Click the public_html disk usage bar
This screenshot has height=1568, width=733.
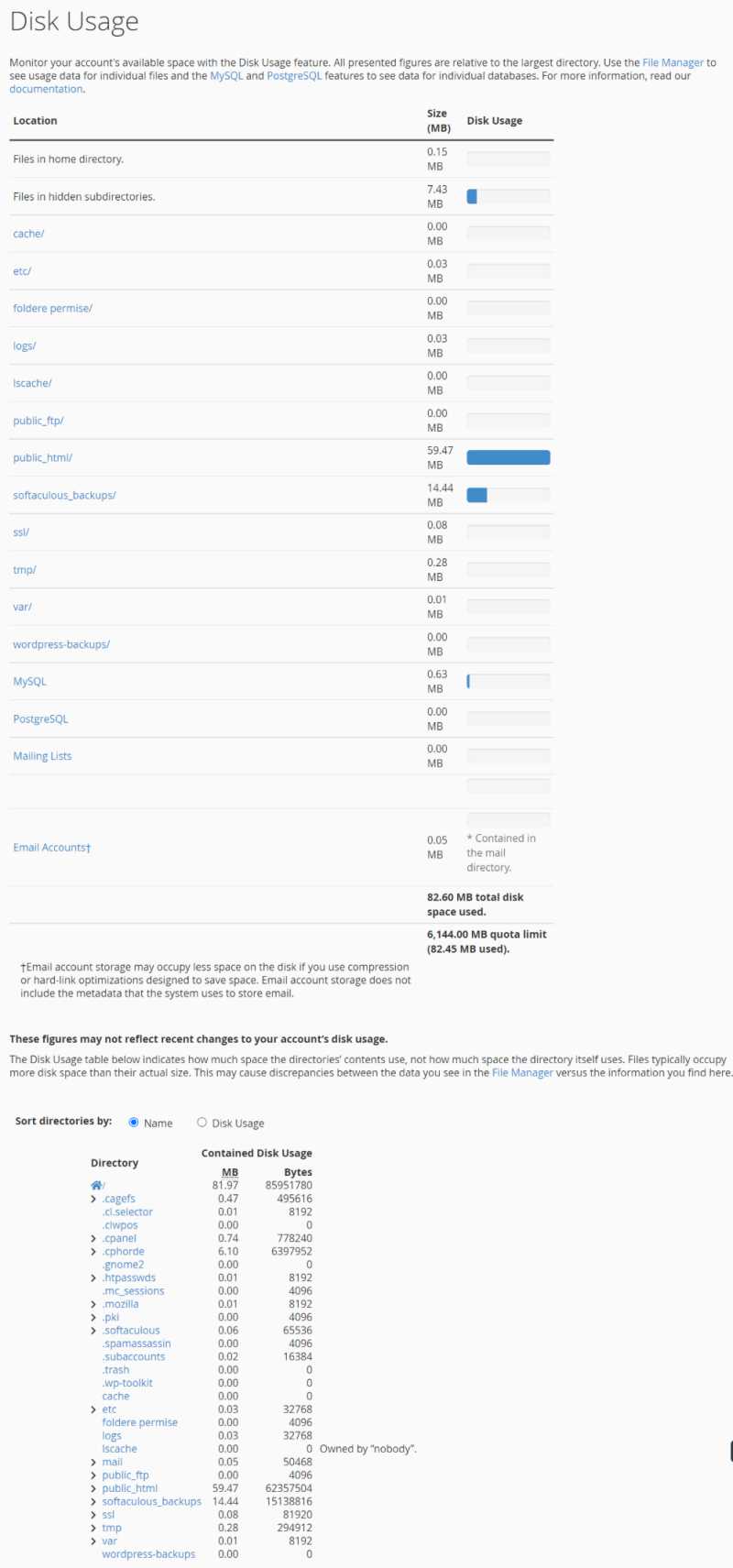(x=509, y=458)
